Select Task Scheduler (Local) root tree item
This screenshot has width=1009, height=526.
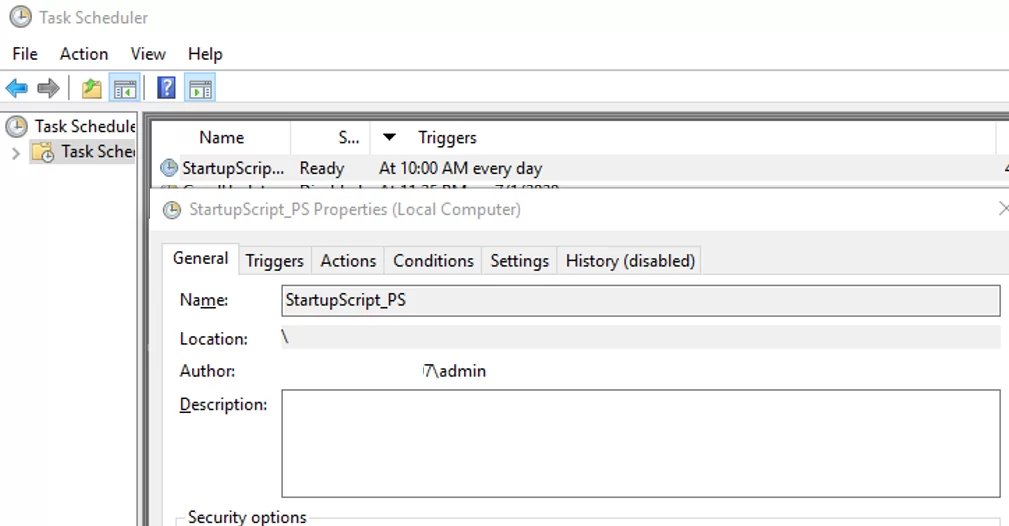pyautogui.click(x=71, y=126)
